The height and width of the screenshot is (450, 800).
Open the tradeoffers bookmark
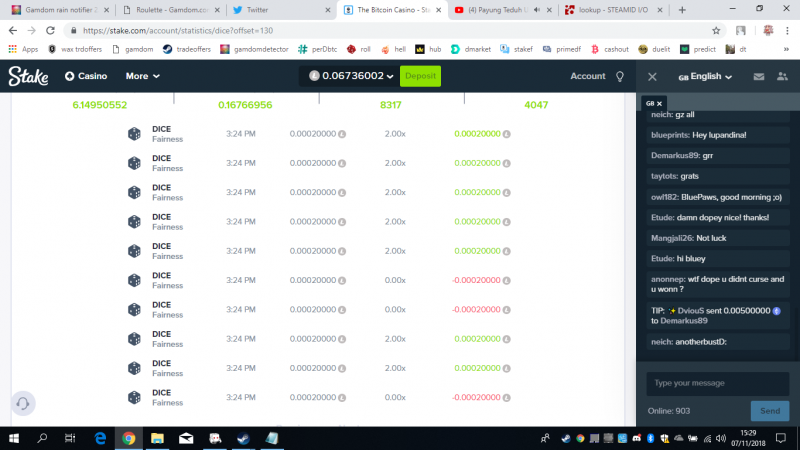[x=187, y=49]
